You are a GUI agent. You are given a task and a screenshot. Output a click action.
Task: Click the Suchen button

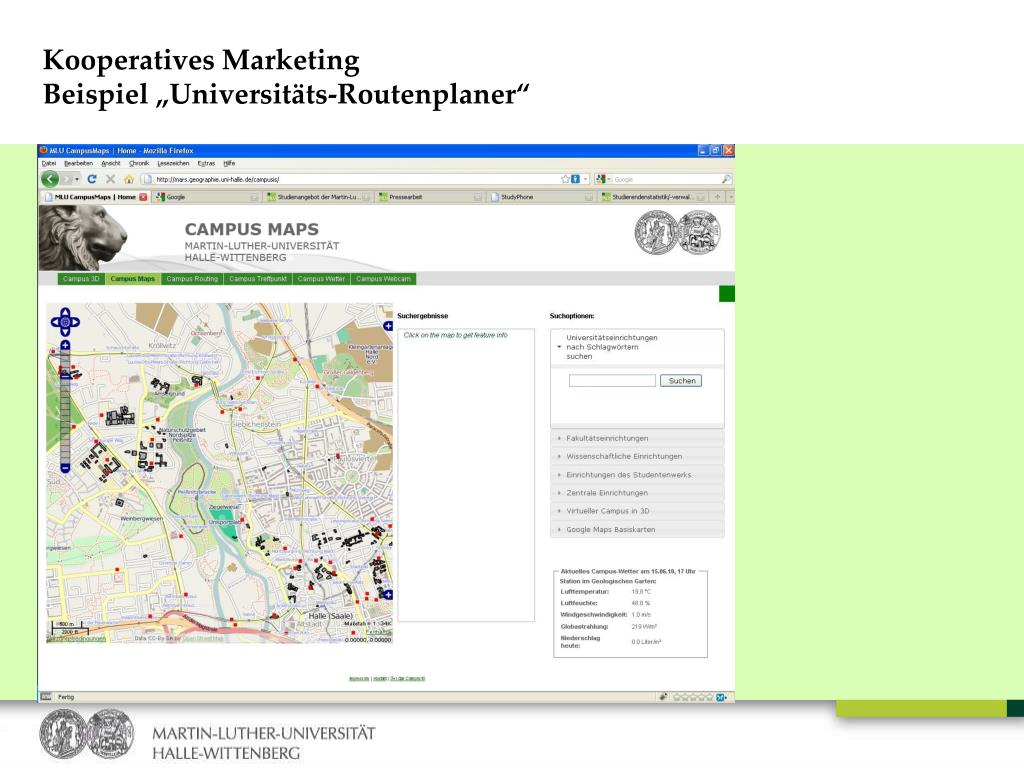(680, 381)
